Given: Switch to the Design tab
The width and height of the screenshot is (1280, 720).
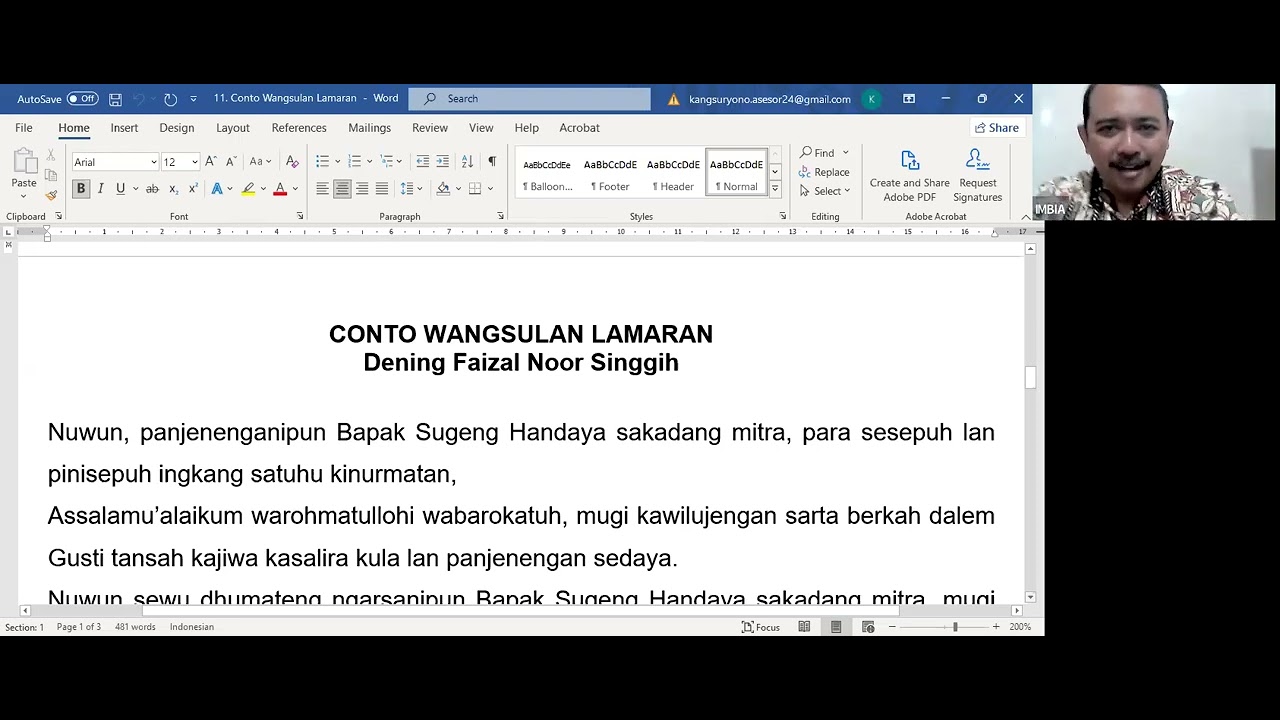Looking at the screenshot, I should click(177, 128).
